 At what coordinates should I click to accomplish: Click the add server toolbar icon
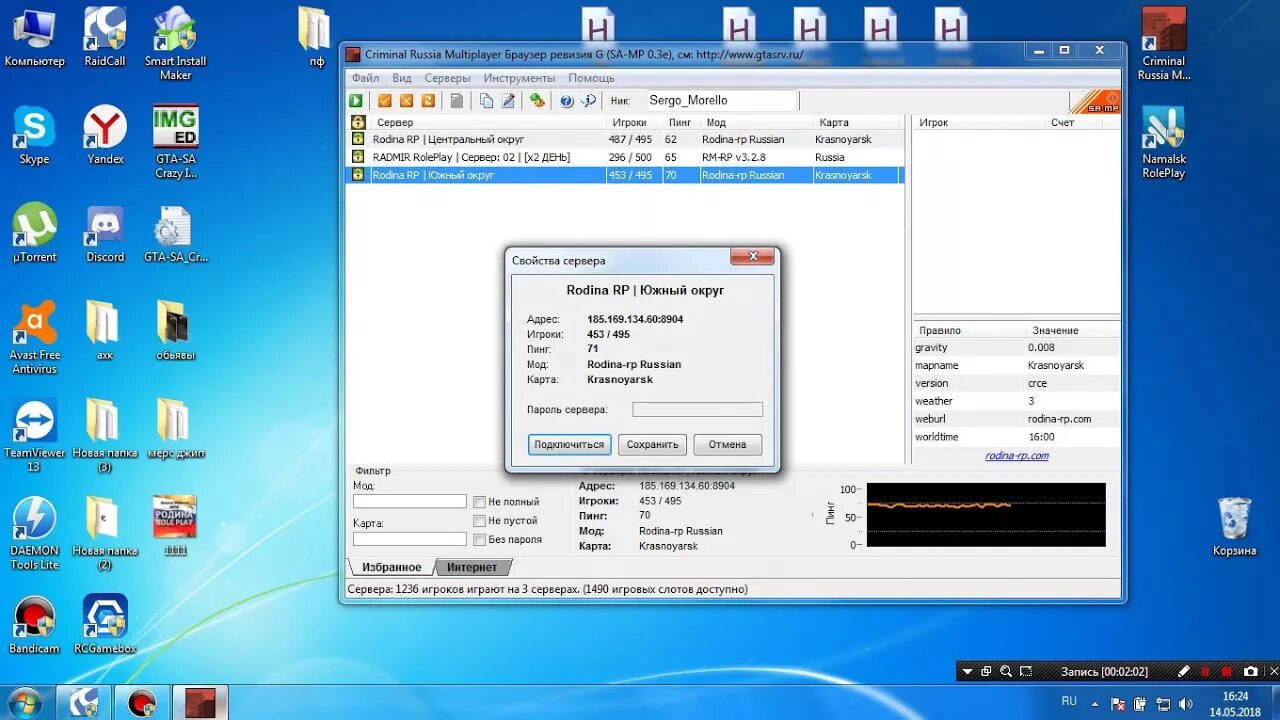point(537,101)
